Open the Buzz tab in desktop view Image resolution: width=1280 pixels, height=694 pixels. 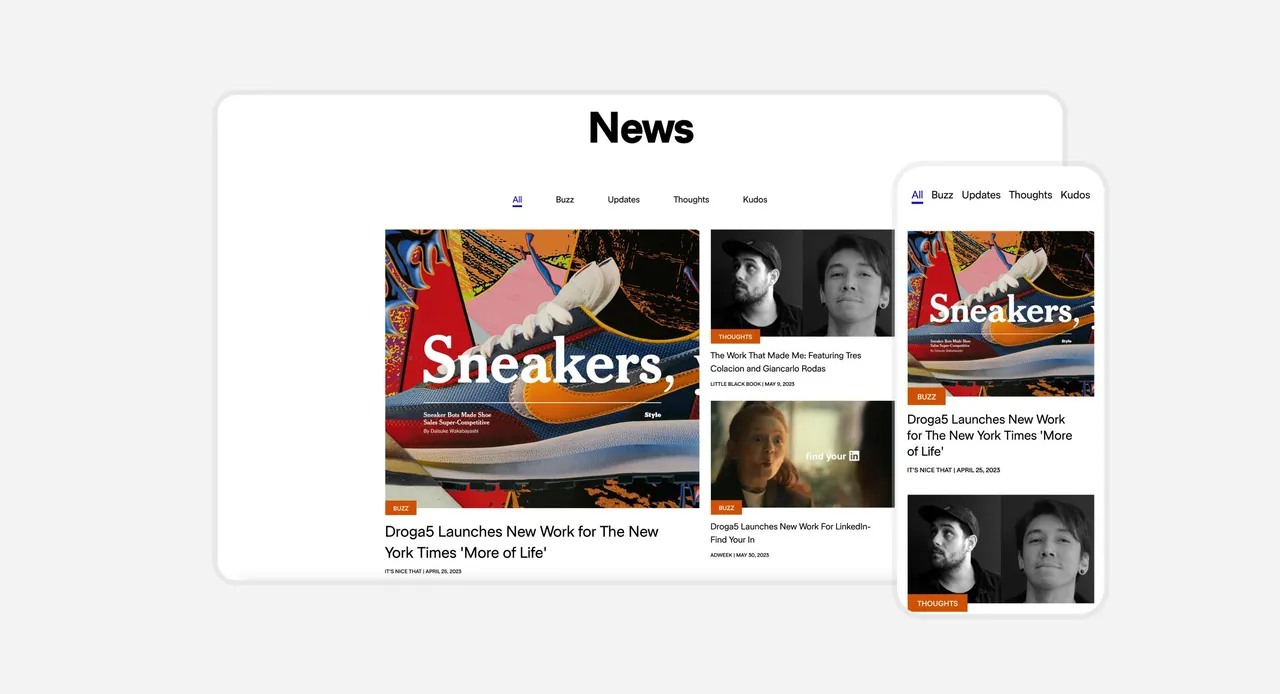pos(565,200)
